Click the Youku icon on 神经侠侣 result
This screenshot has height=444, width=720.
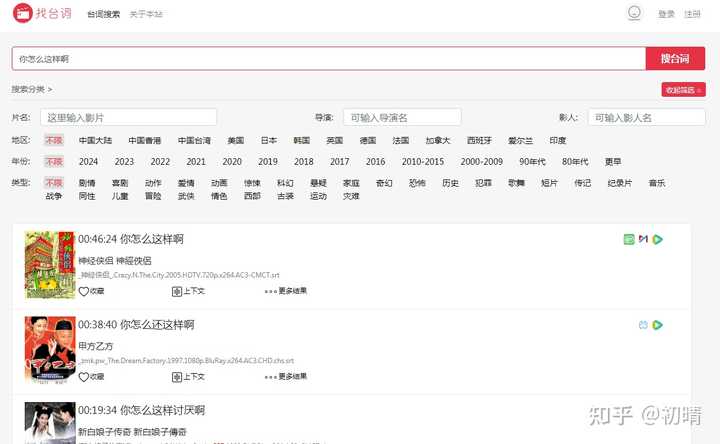coord(643,239)
